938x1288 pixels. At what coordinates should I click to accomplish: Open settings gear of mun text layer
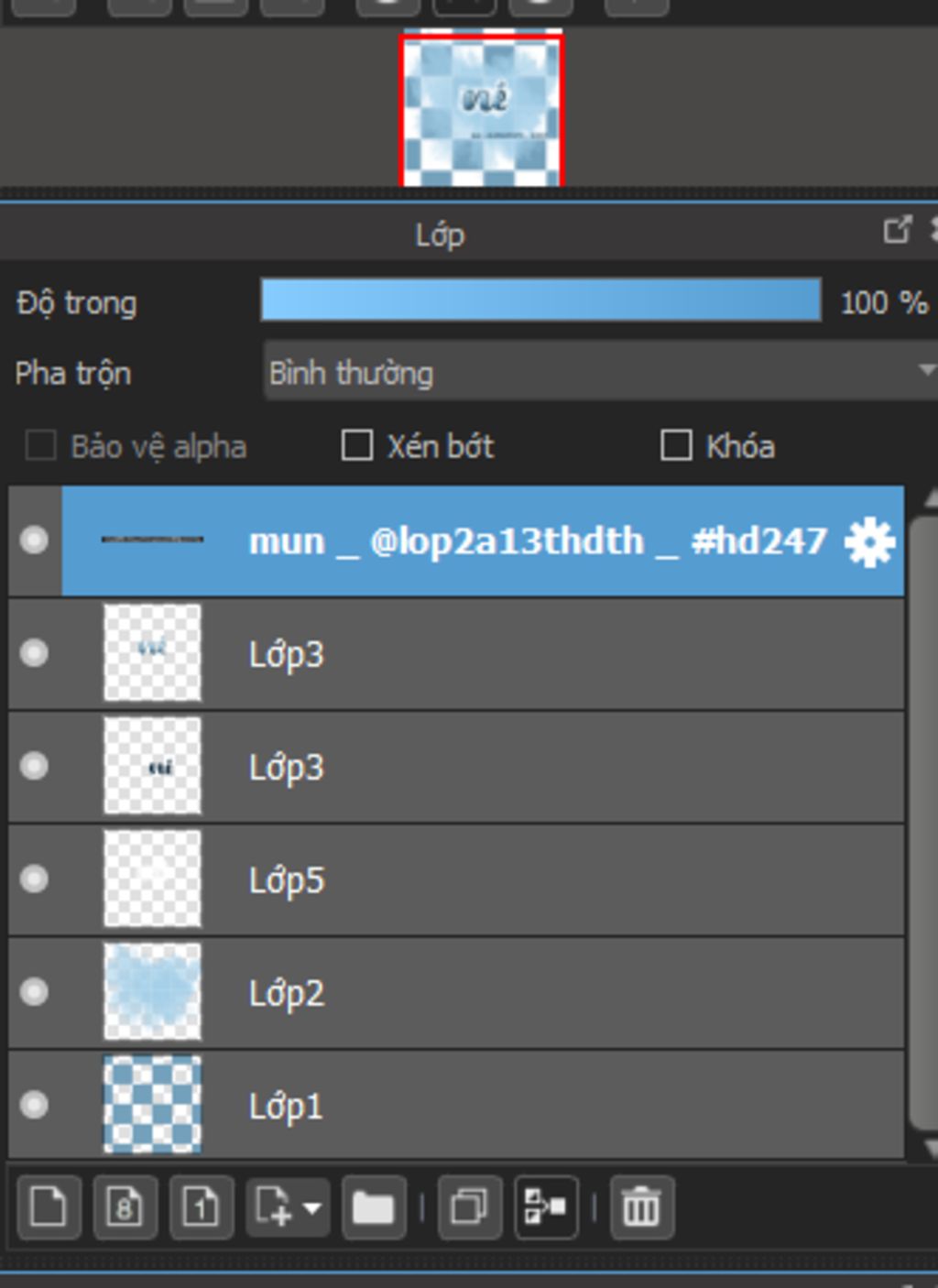coord(868,541)
